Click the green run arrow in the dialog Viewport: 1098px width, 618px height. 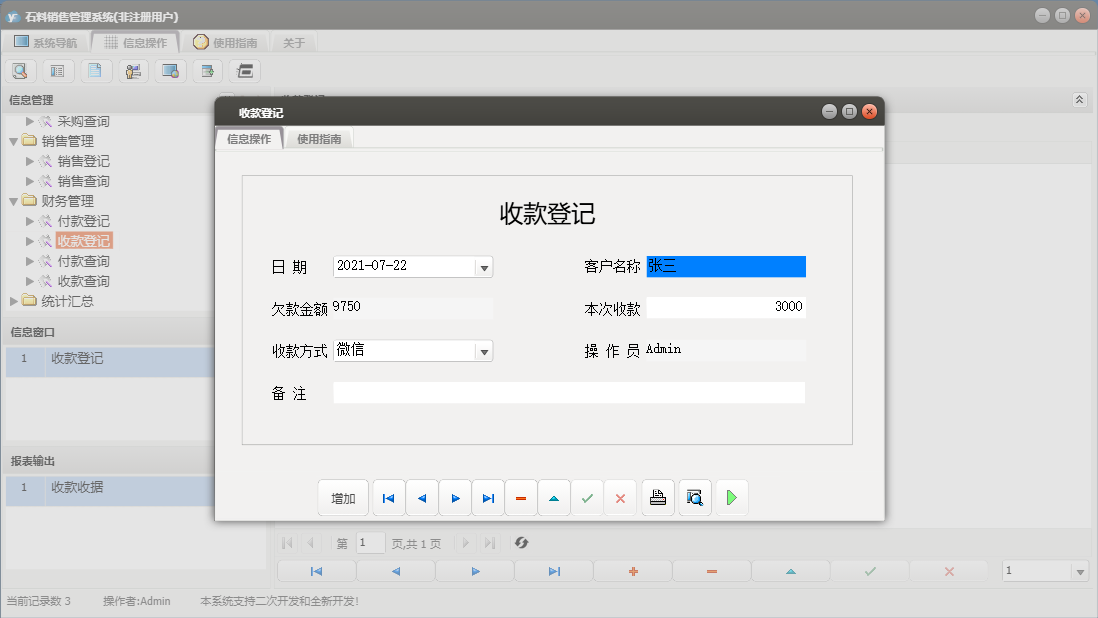[731, 497]
